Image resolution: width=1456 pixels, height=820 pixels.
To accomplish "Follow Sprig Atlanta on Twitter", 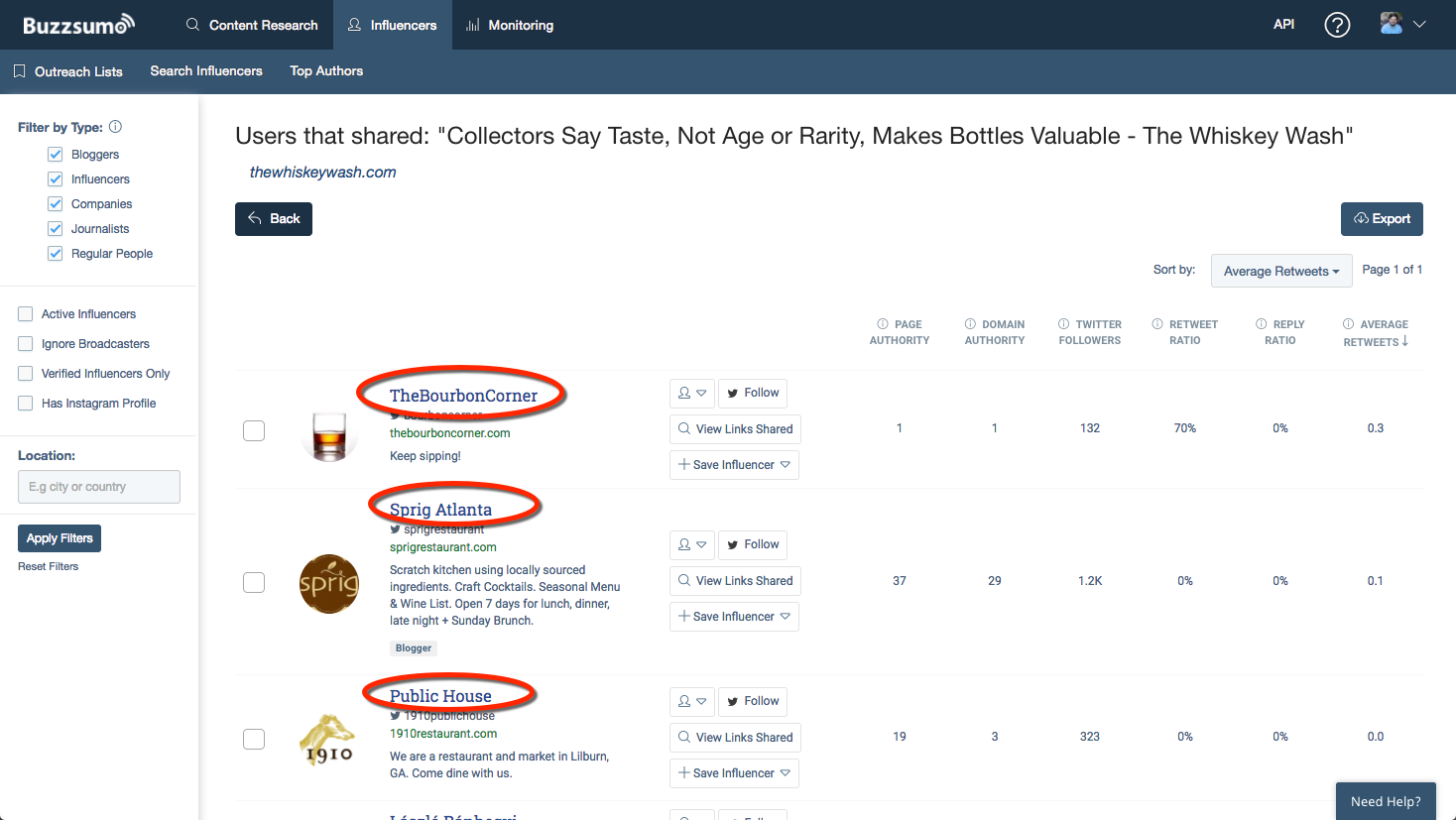I will pos(753,545).
